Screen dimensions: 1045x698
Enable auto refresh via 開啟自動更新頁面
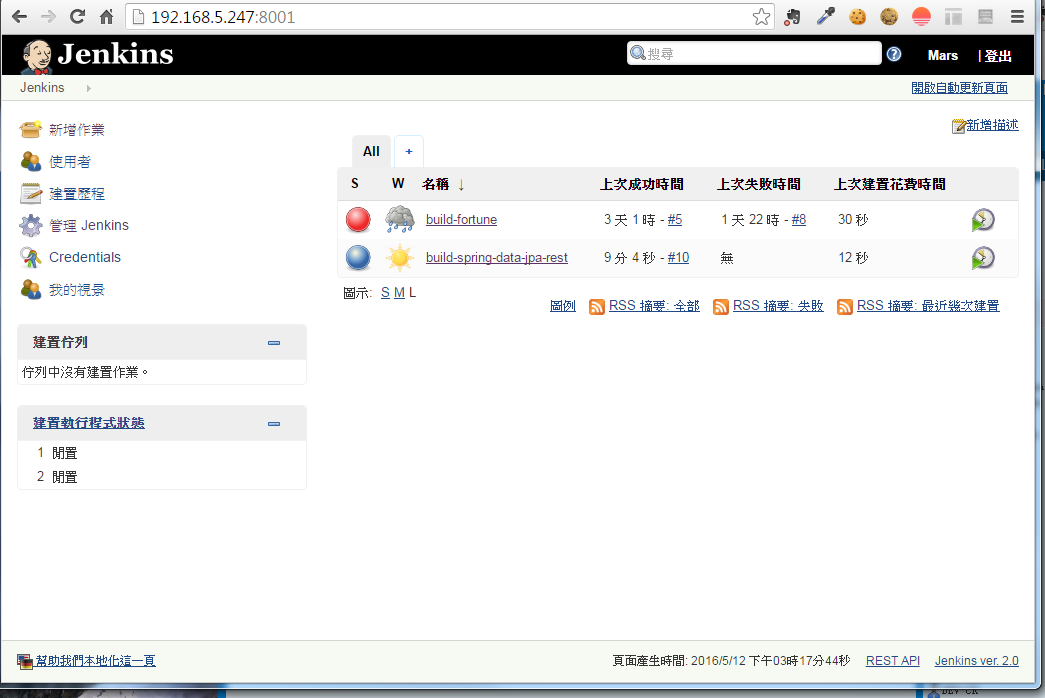click(960, 87)
